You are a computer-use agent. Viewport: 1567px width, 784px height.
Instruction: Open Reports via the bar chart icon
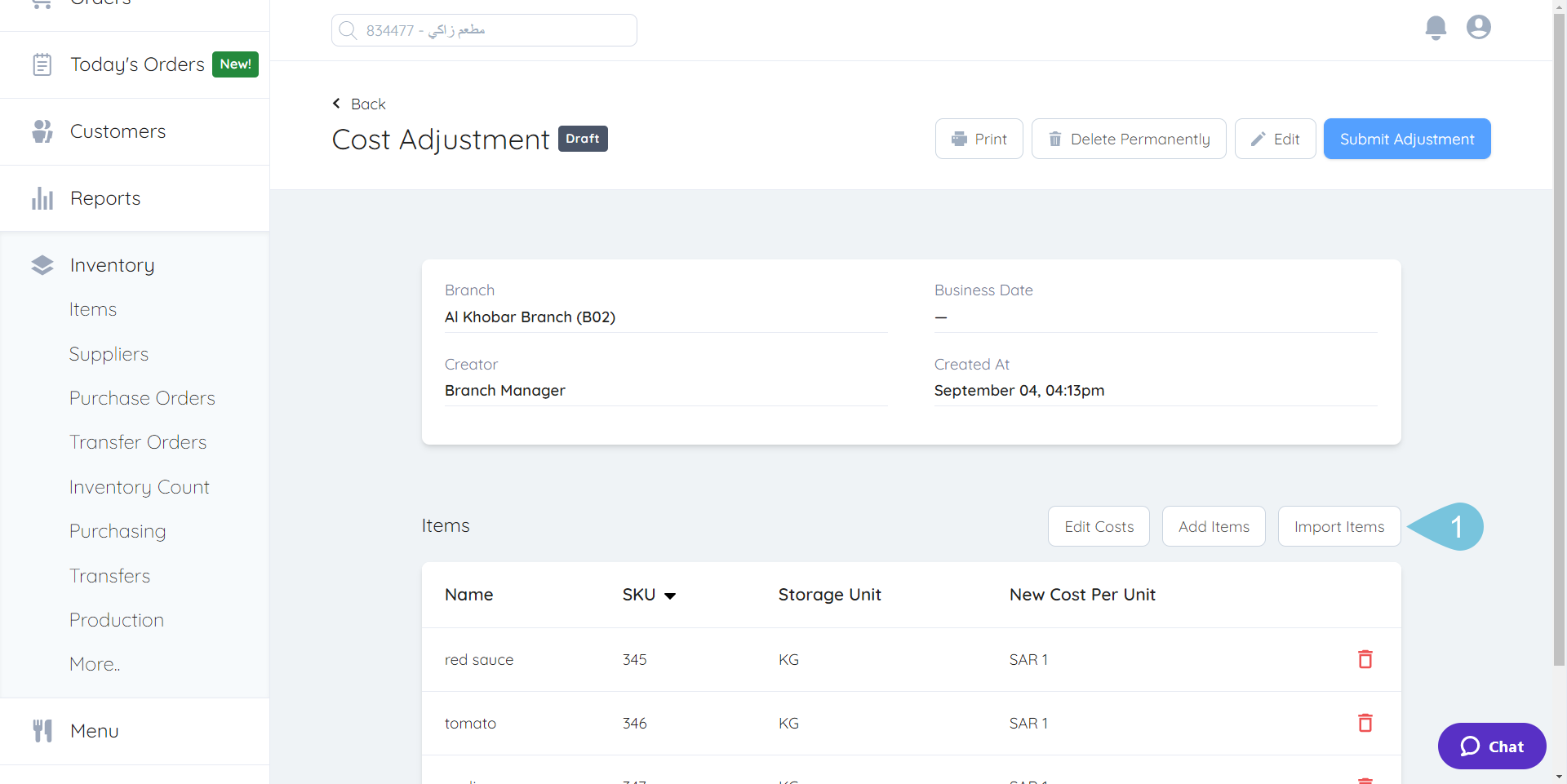tap(42, 197)
